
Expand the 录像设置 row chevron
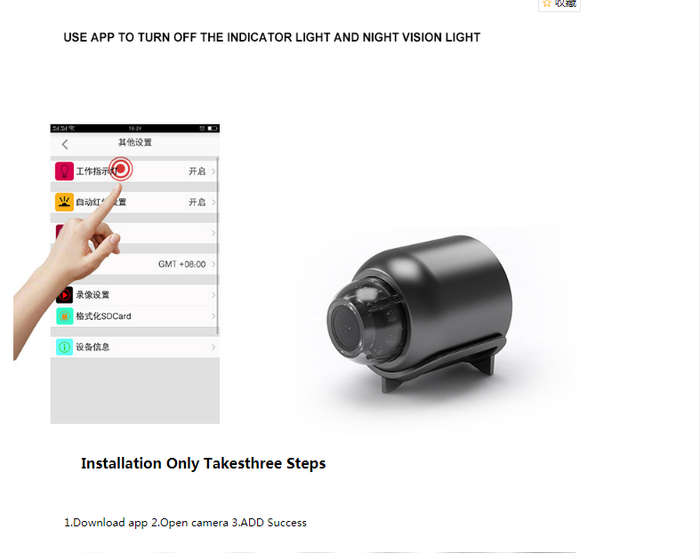[213, 295]
